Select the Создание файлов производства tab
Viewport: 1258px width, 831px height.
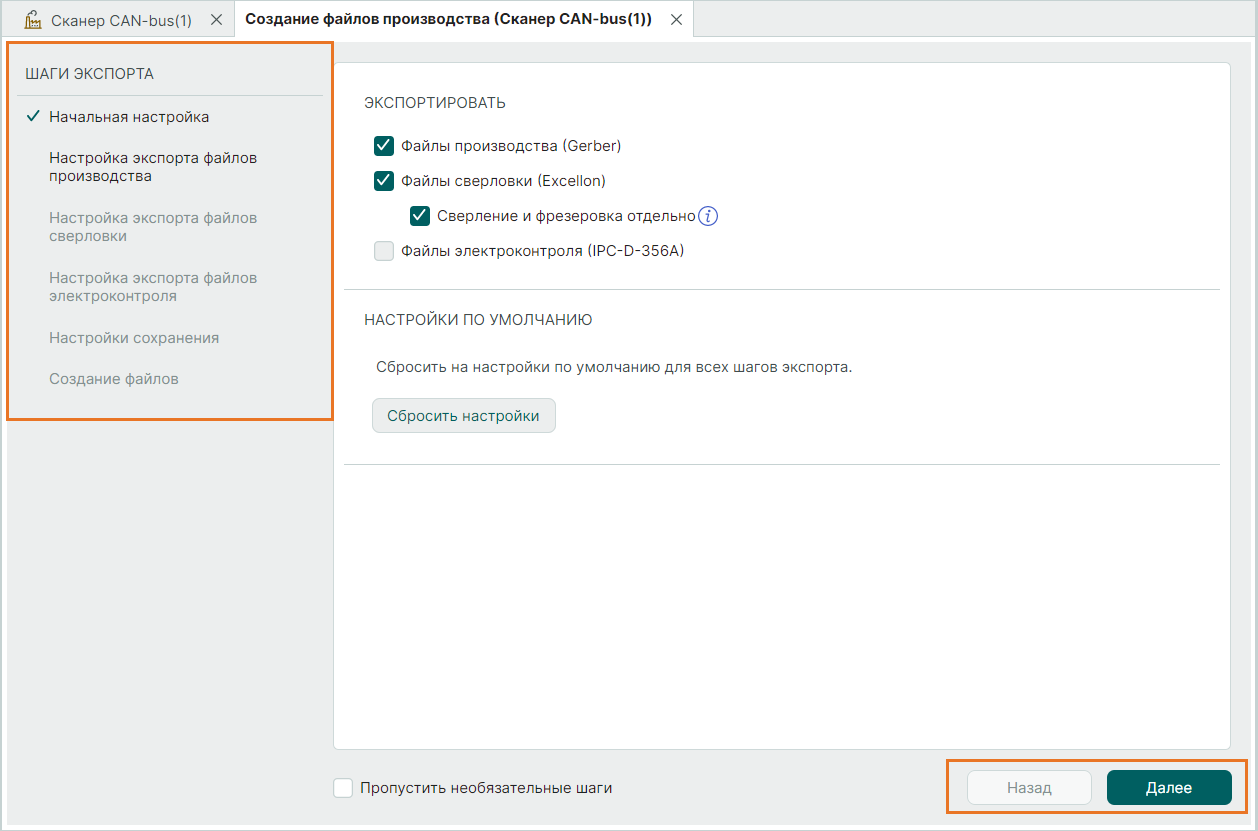(x=448, y=20)
